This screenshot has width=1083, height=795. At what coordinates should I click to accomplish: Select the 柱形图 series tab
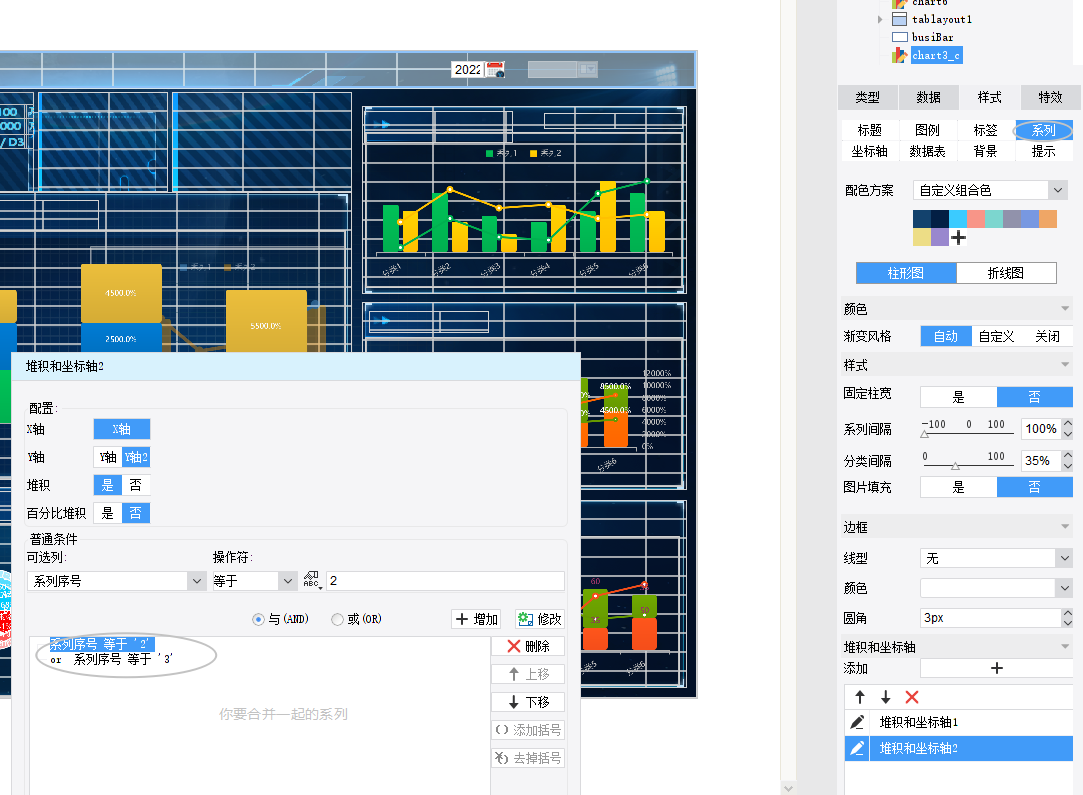coord(905,273)
